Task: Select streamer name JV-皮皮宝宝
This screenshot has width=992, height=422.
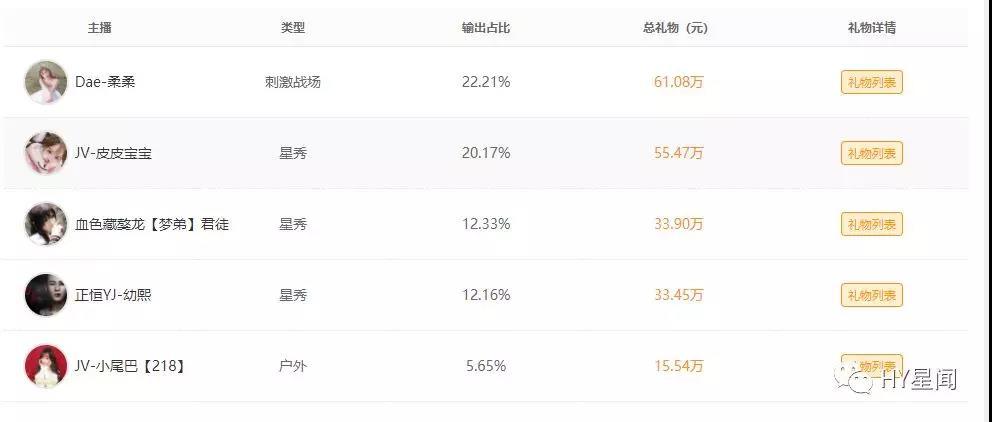Action: pyautogui.click(x=114, y=153)
